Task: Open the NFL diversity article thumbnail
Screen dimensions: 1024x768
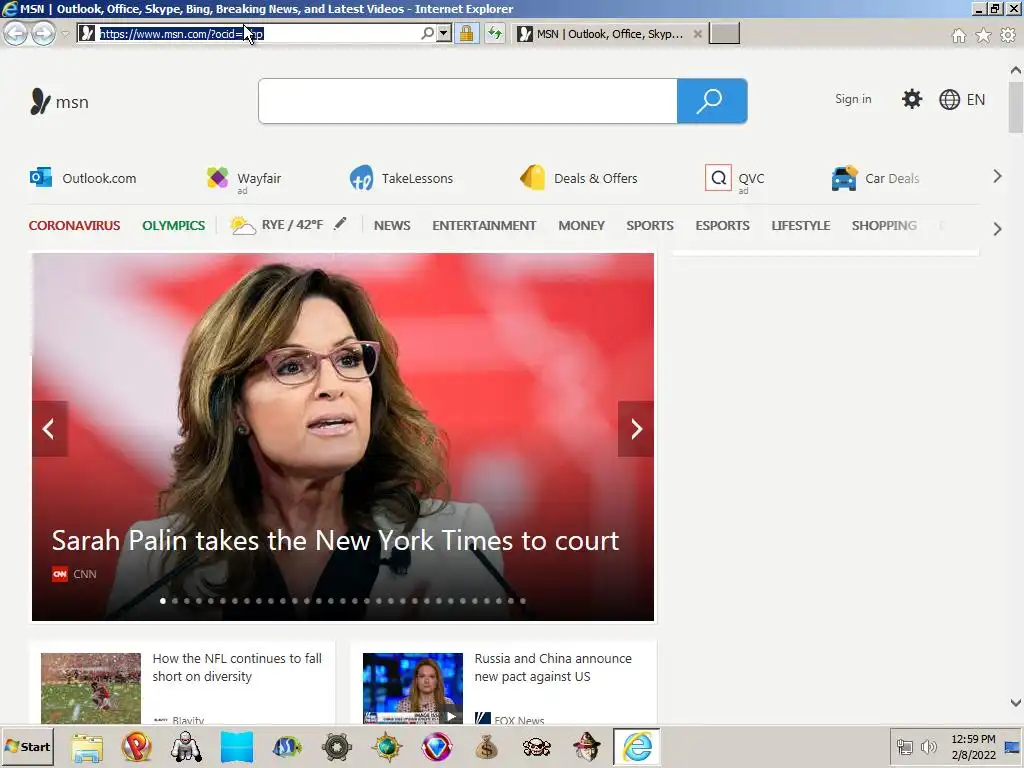Action: click(x=91, y=688)
